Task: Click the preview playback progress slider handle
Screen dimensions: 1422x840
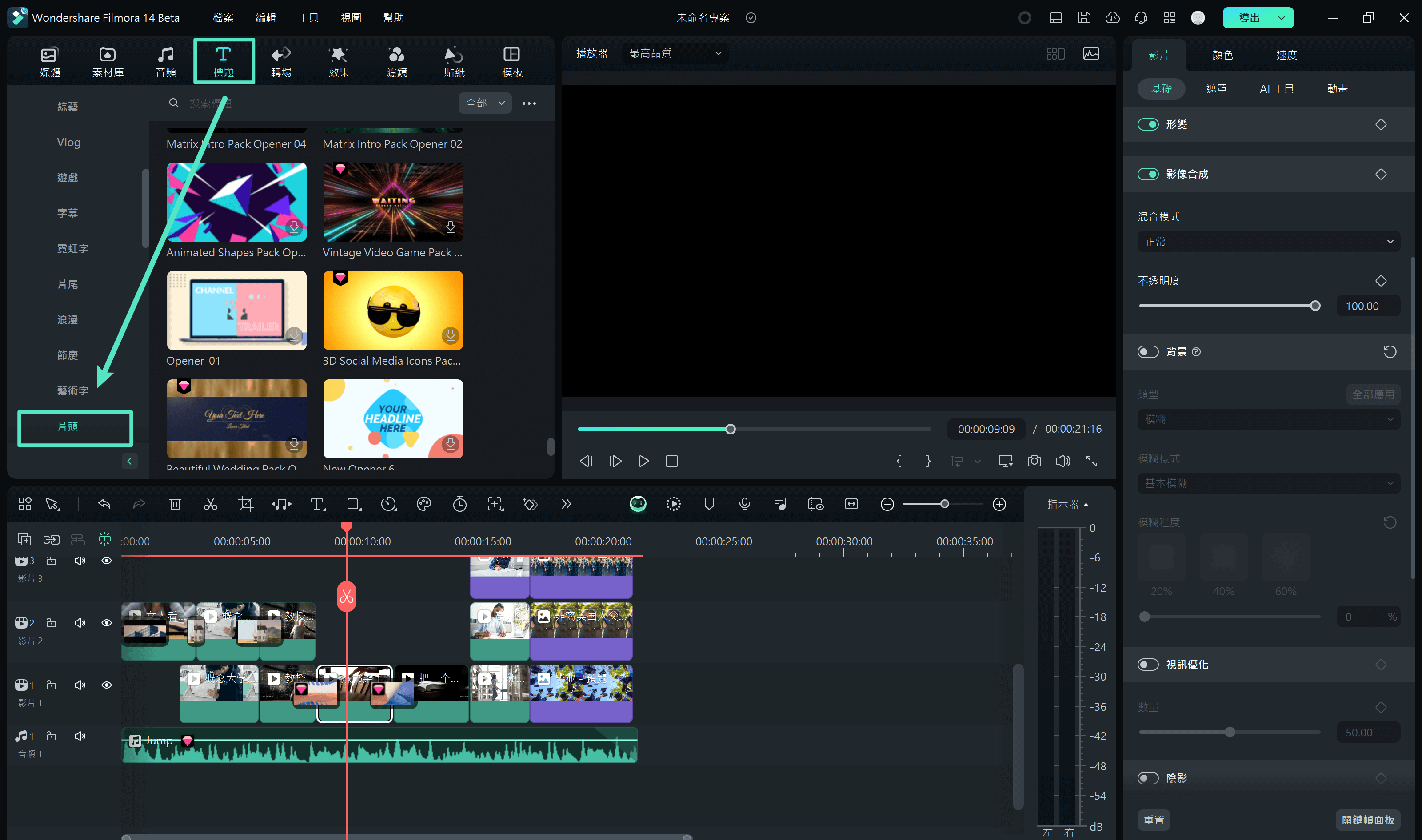Action: tap(730, 429)
